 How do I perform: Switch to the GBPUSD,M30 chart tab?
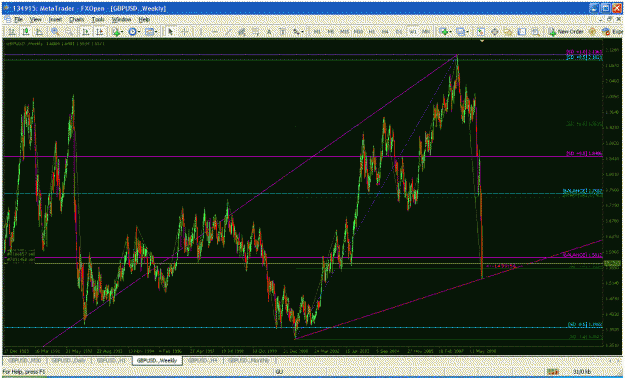pos(24,360)
